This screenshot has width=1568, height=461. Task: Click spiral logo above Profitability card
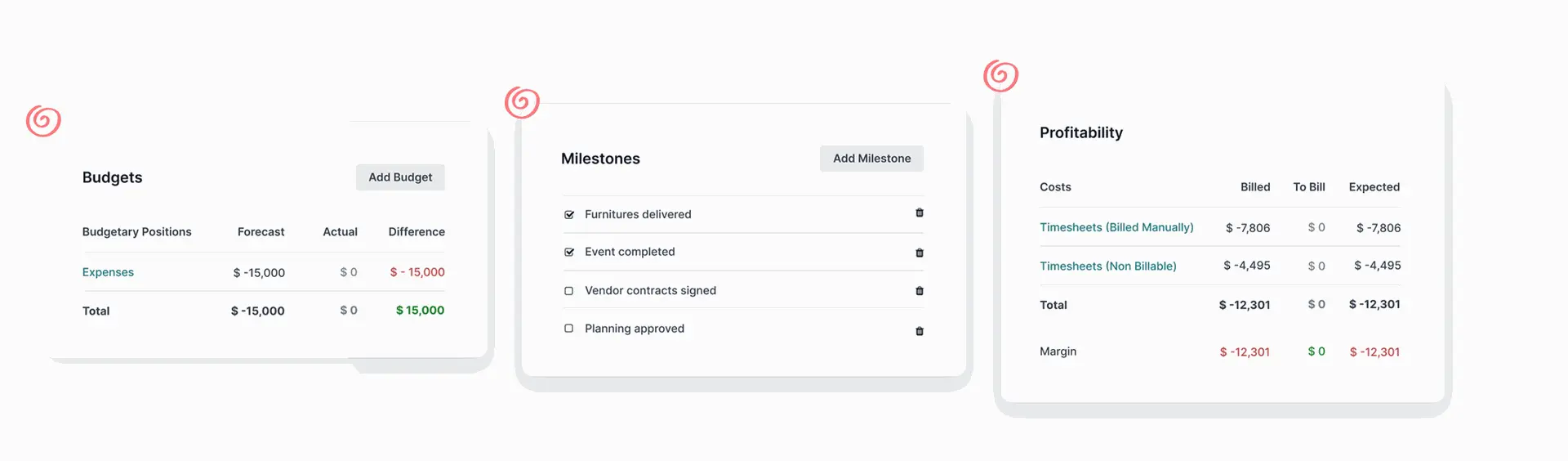point(1000,76)
